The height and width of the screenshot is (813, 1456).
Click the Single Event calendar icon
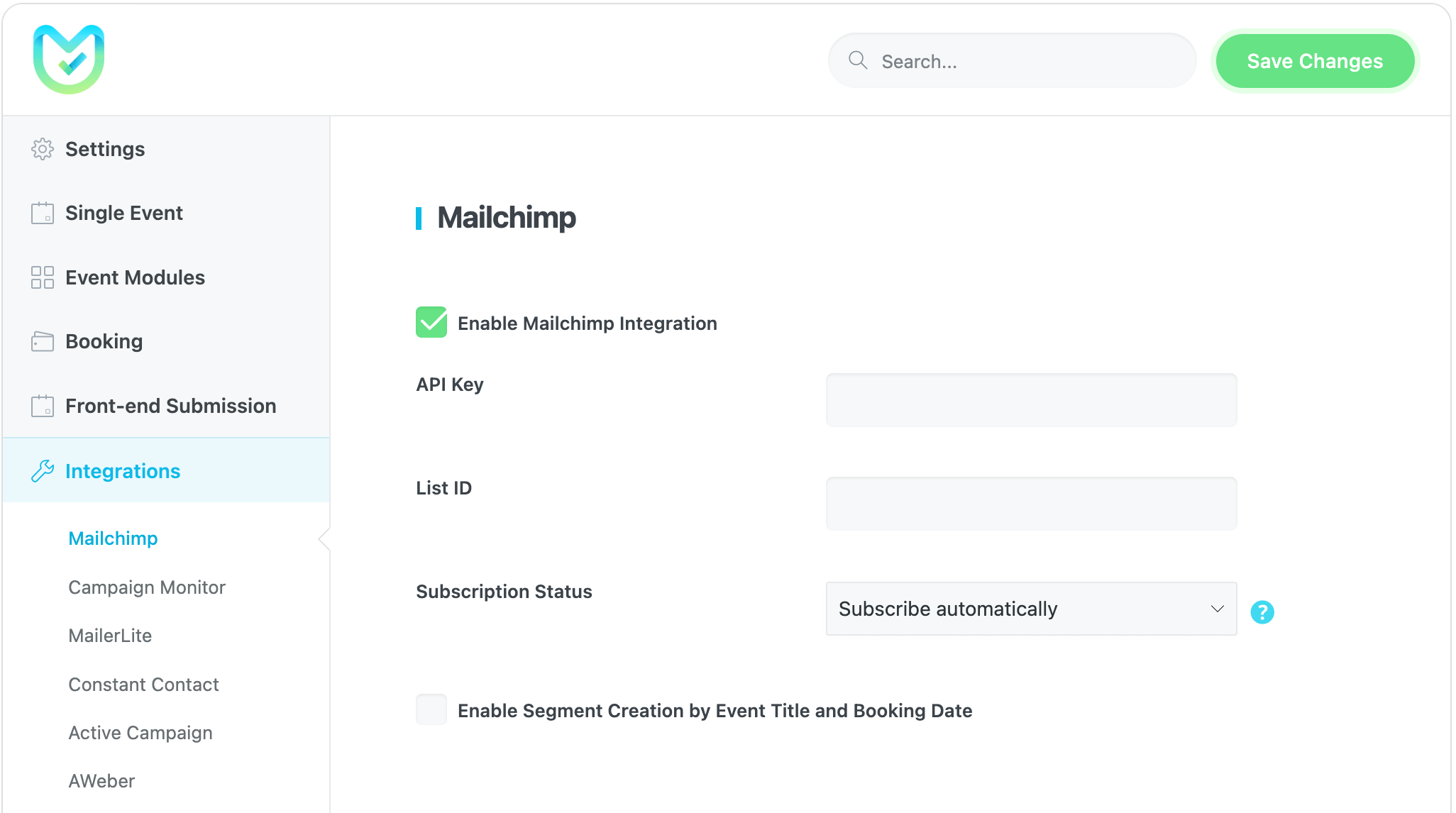pyautogui.click(x=43, y=213)
